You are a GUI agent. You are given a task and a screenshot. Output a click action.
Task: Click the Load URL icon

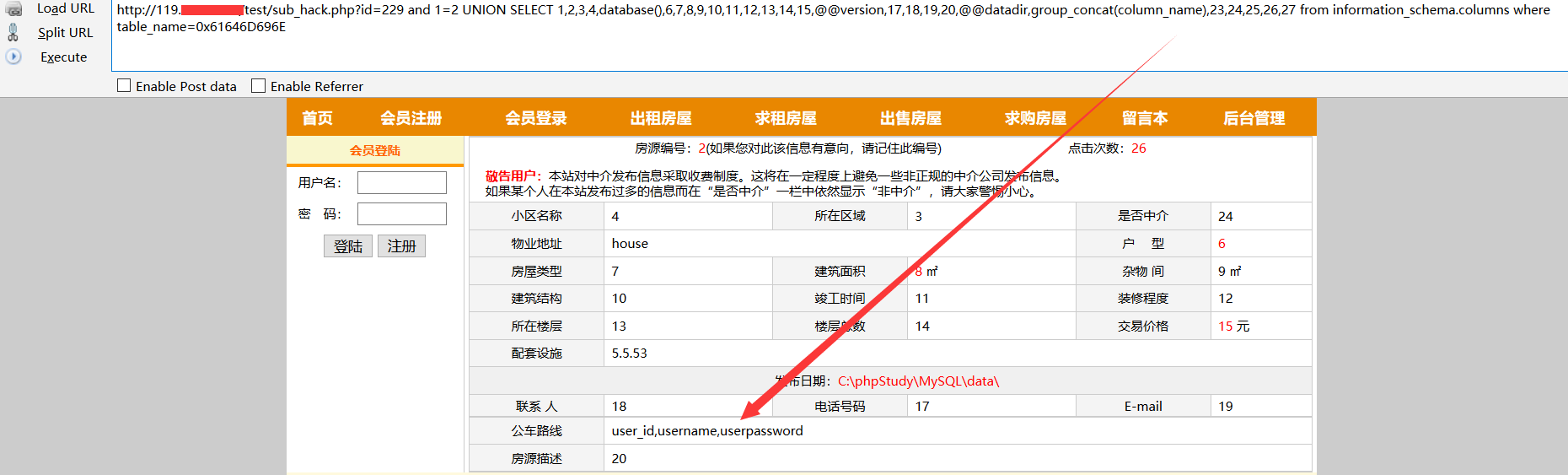coord(13,8)
